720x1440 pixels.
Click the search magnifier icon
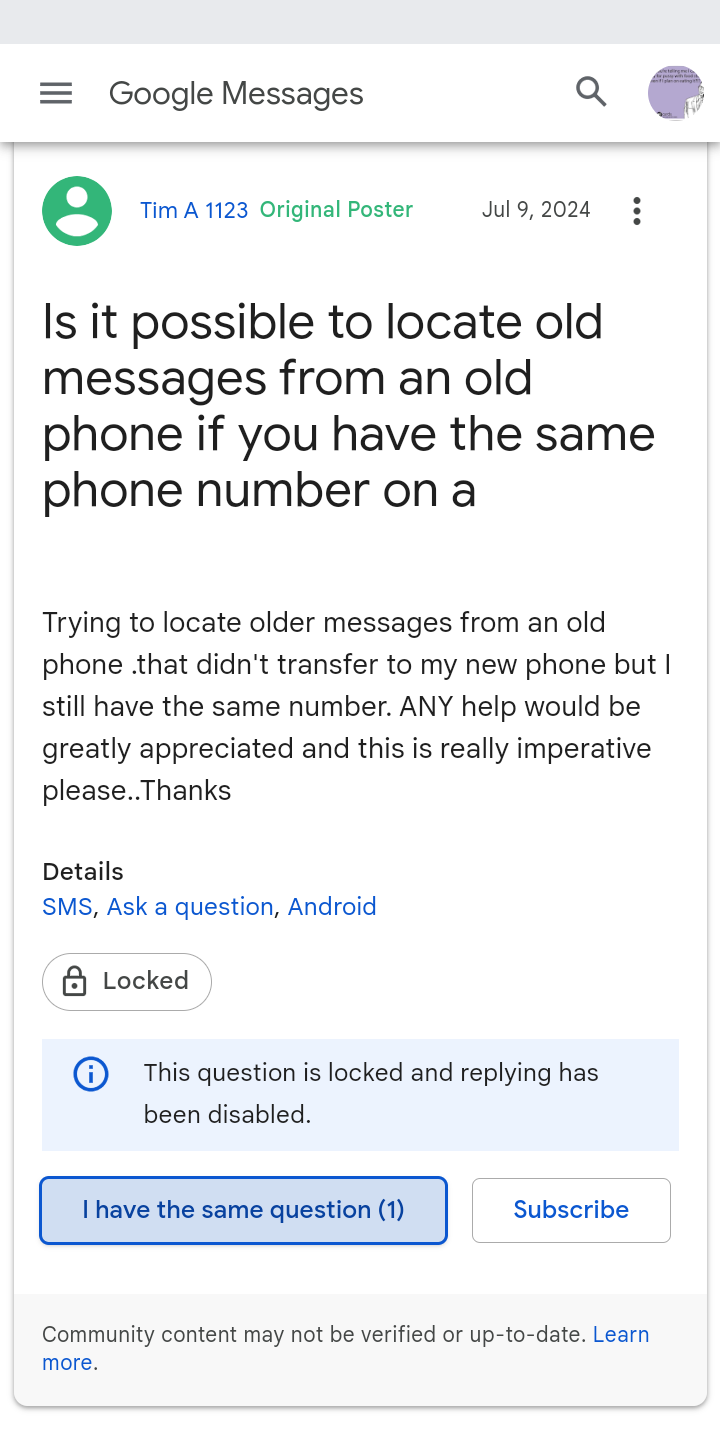592,92
